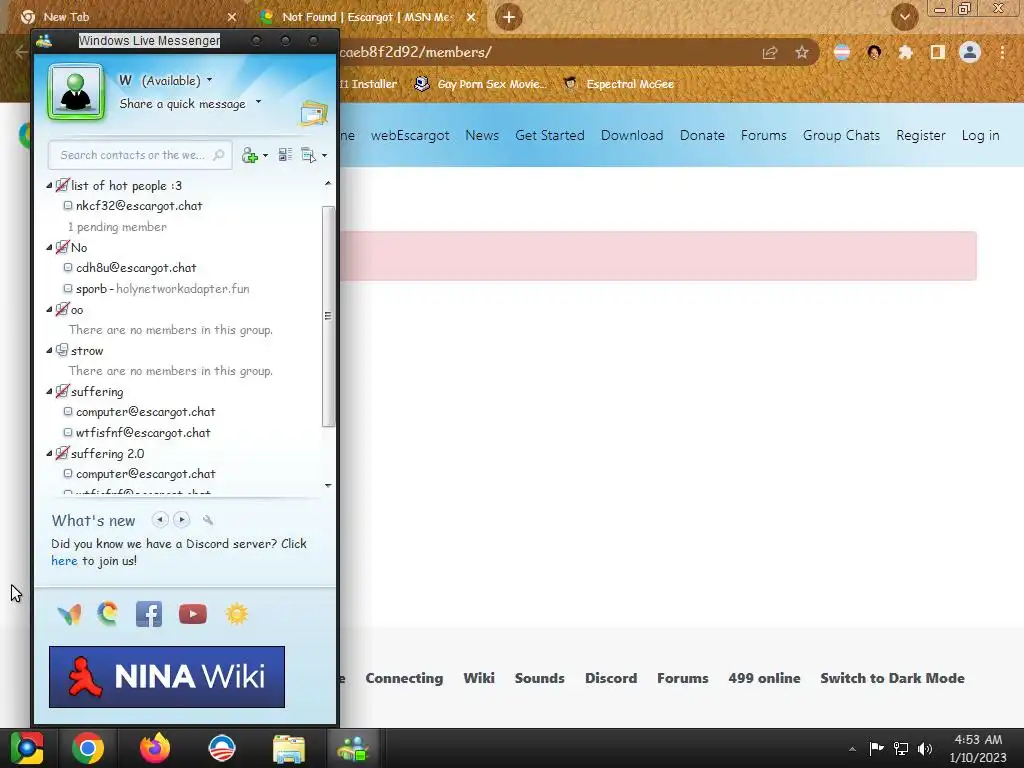Collapse the 'strow' group
This screenshot has width=1024, height=768.
pos(50,351)
